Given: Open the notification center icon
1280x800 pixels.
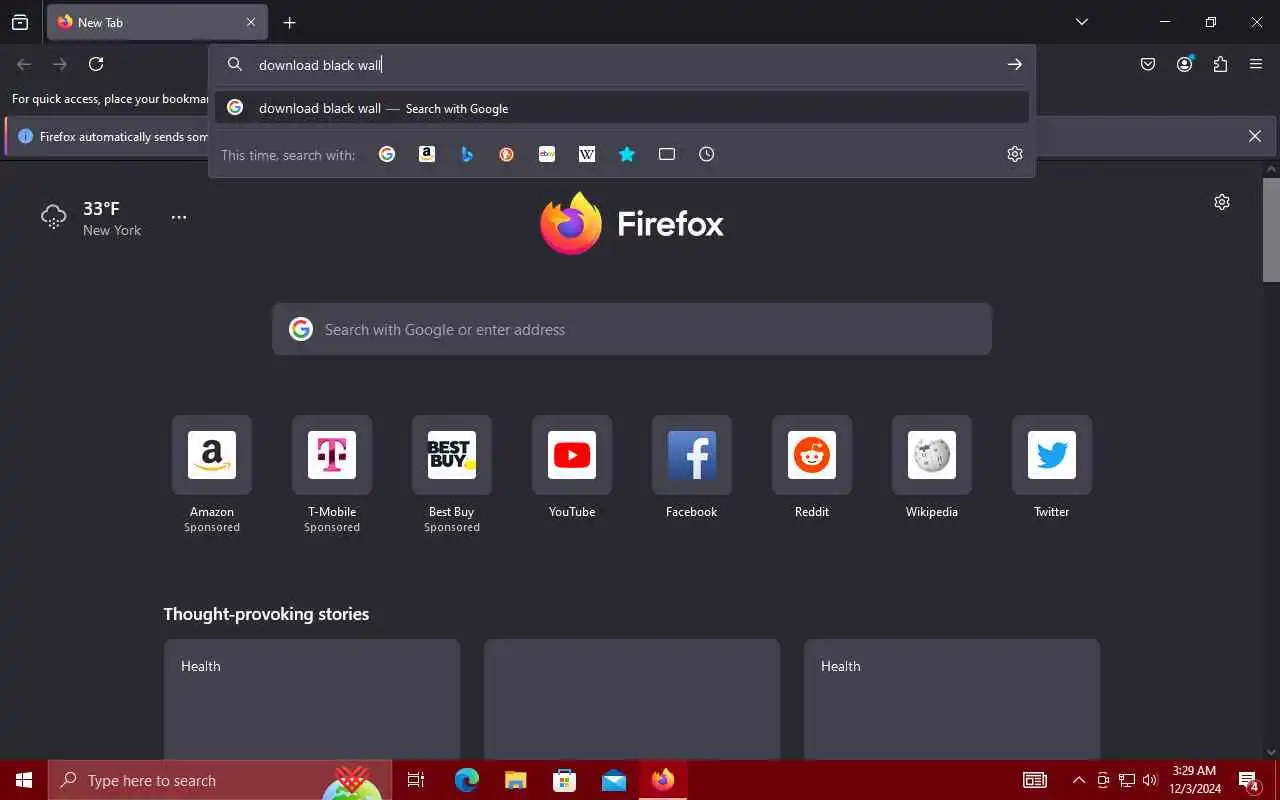Looking at the screenshot, I should click(1249, 781).
